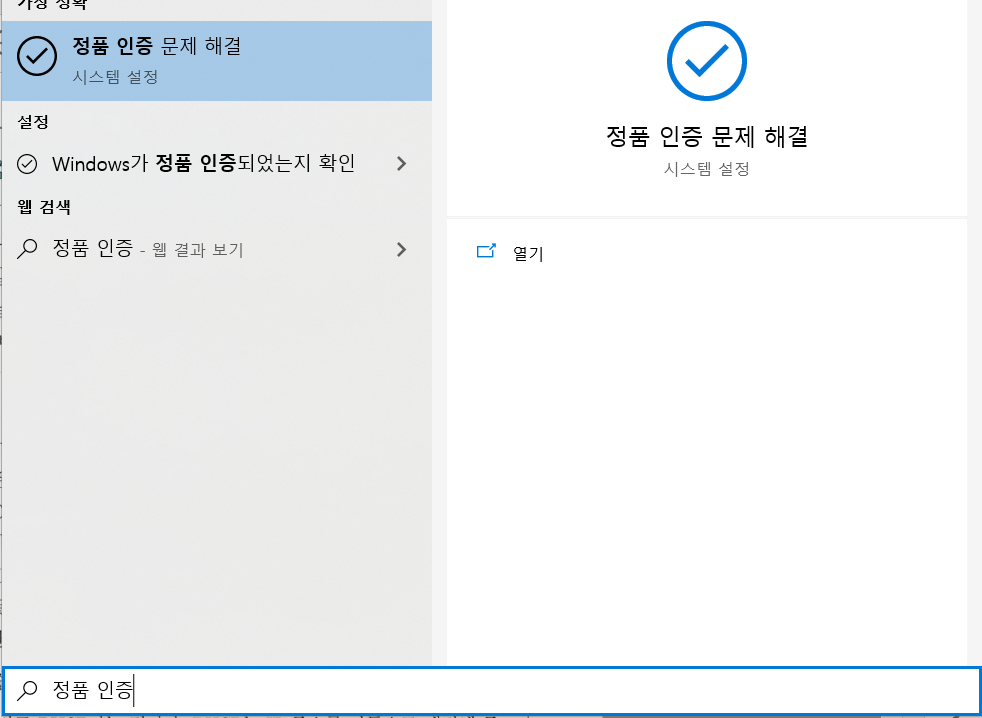Screen dimensions: 982x718
Task: Open '정품 인증 - 웹 결과 보기' web search result
Action: click(x=217, y=249)
